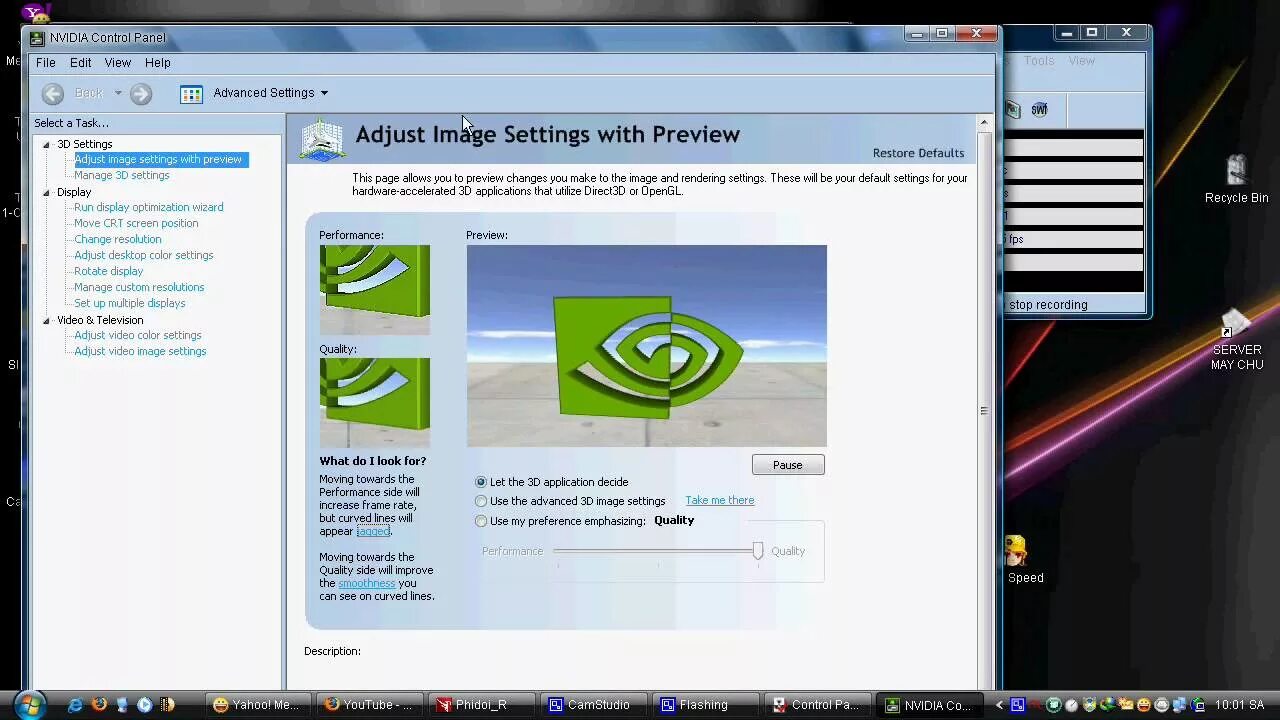This screenshot has height=720, width=1280.
Task: Select Let the 3D application decide
Action: pyautogui.click(x=481, y=482)
